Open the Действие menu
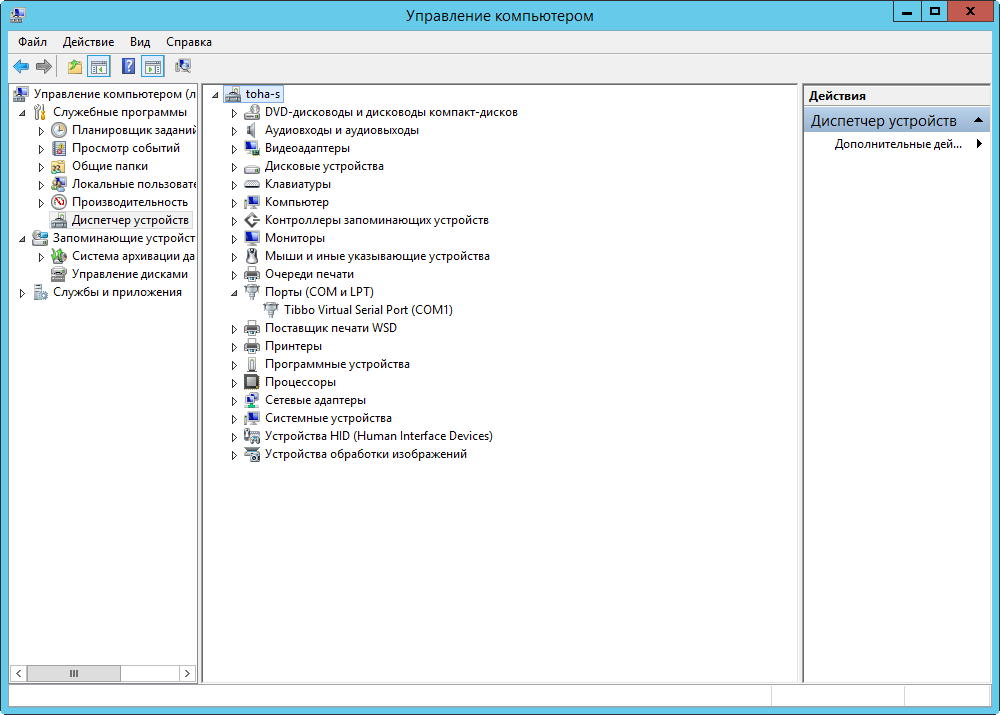The image size is (1000, 715). click(x=88, y=42)
